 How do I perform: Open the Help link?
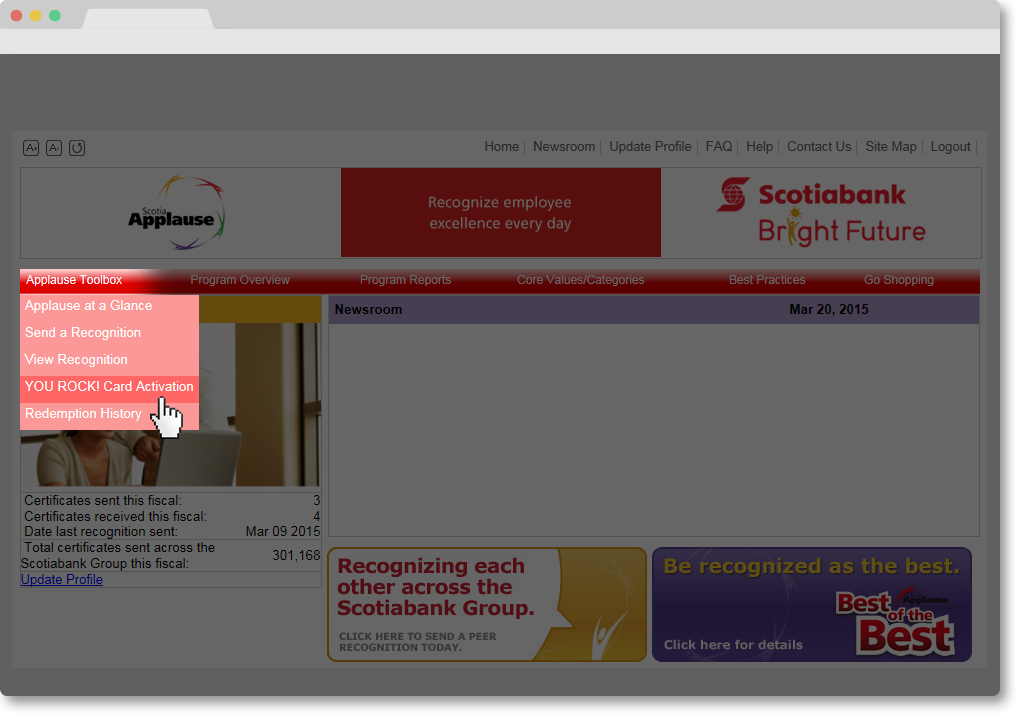[x=759, y=146]
